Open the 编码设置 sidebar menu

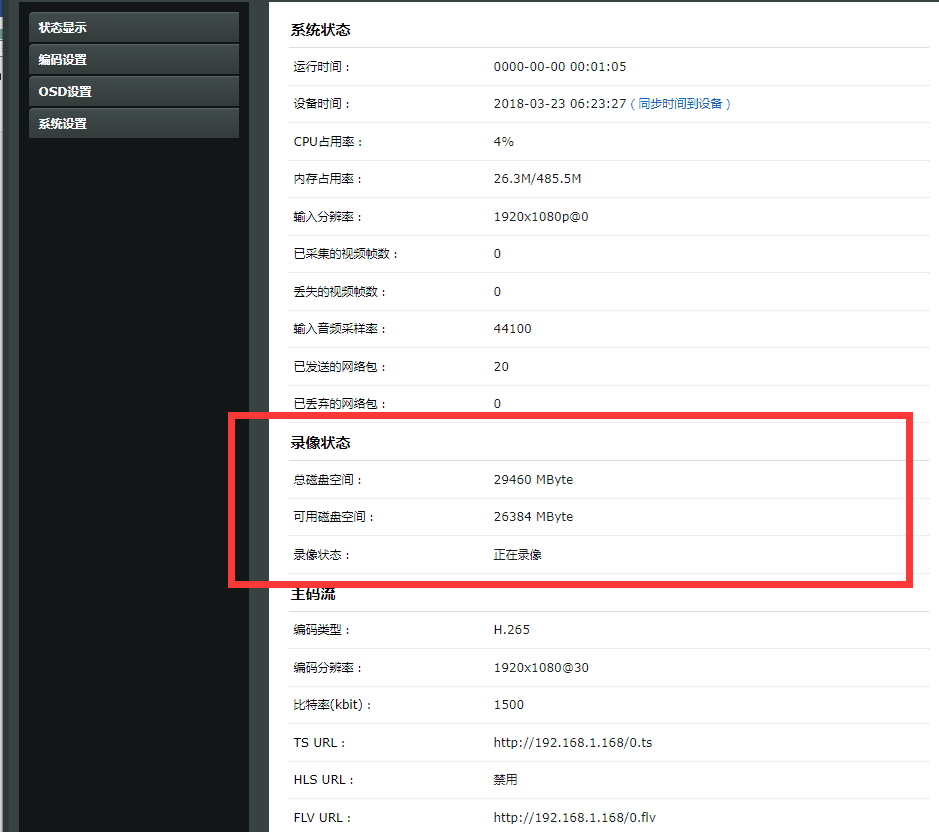pyautogui.click(x=133, y=59)
